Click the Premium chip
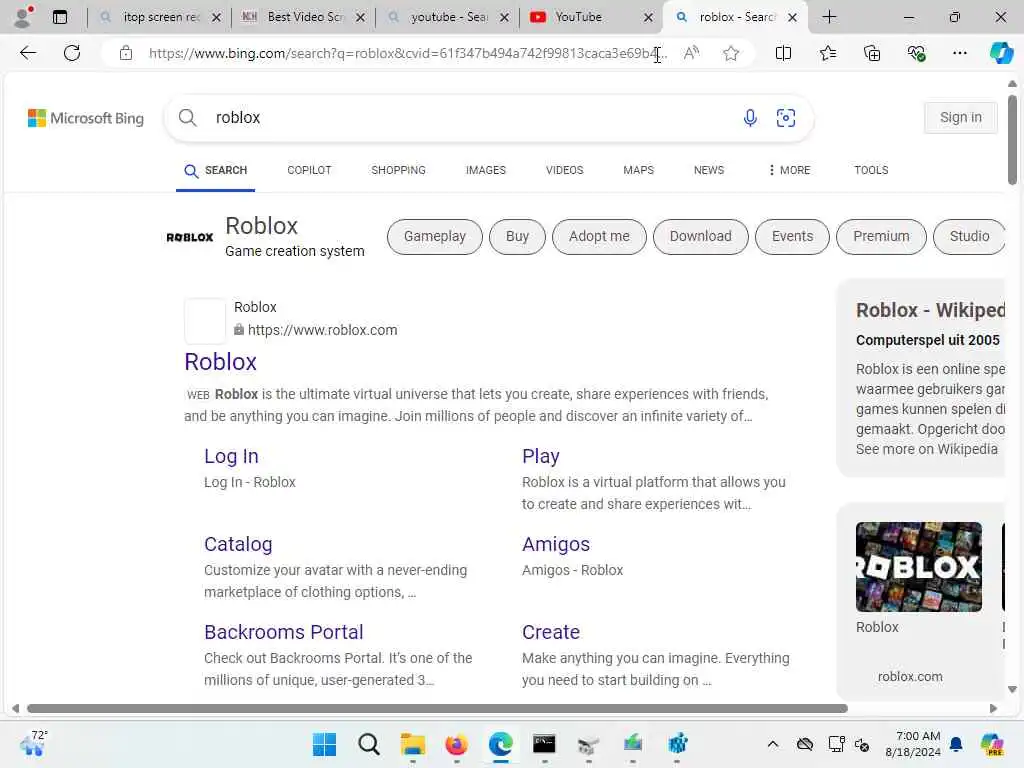This screenshot has width=1024, height=768. pos(881,236)
